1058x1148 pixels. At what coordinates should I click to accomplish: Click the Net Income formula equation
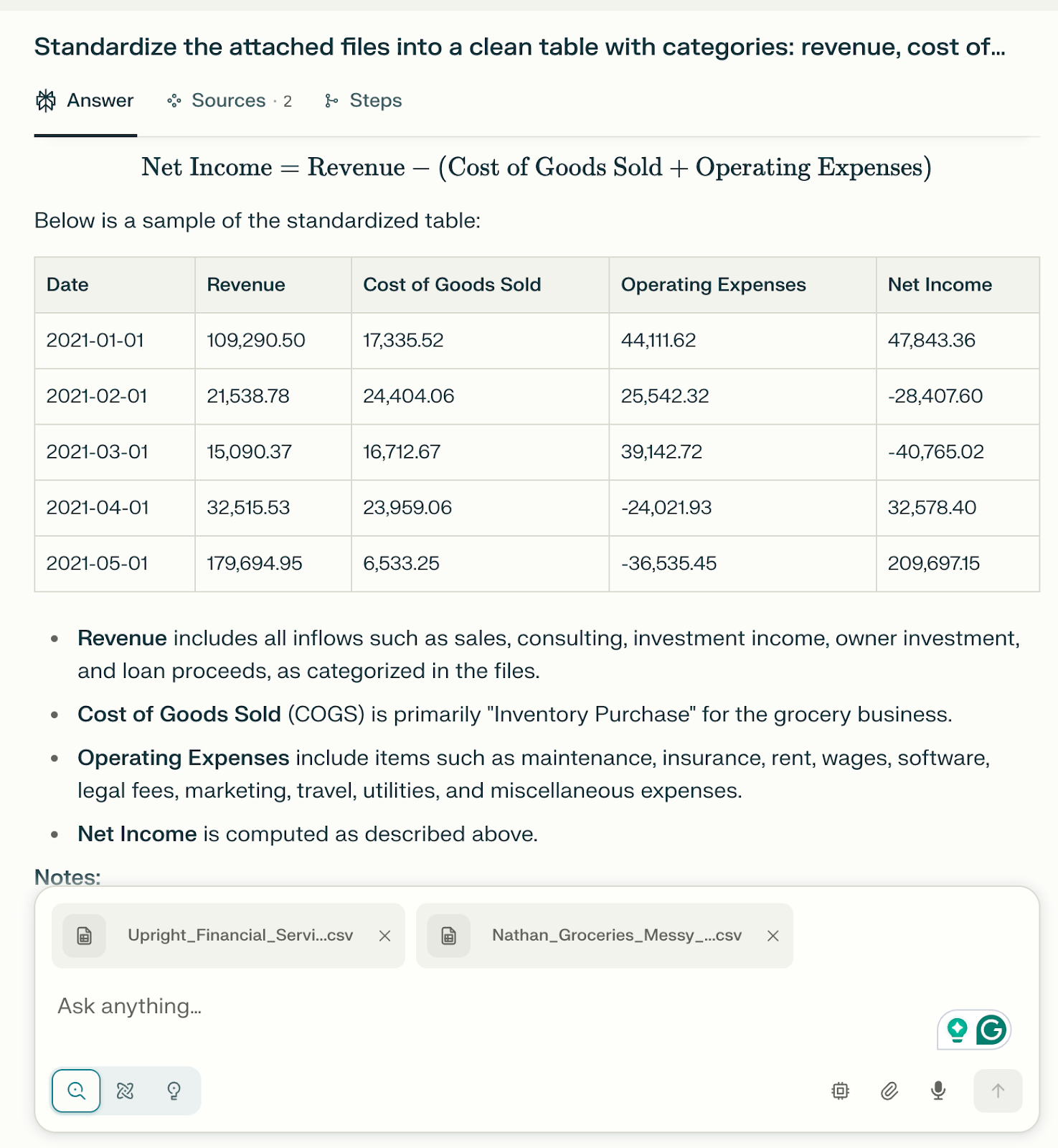(x=537, y=167)
